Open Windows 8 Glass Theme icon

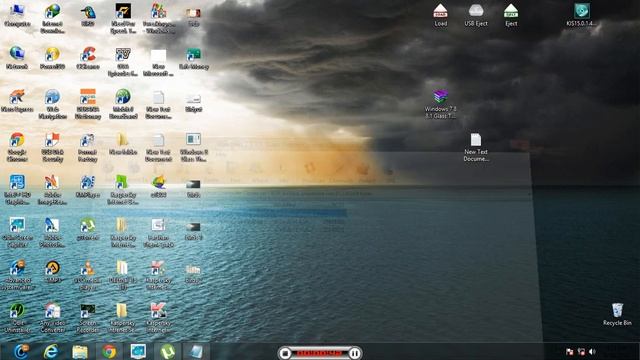(193, 147)
